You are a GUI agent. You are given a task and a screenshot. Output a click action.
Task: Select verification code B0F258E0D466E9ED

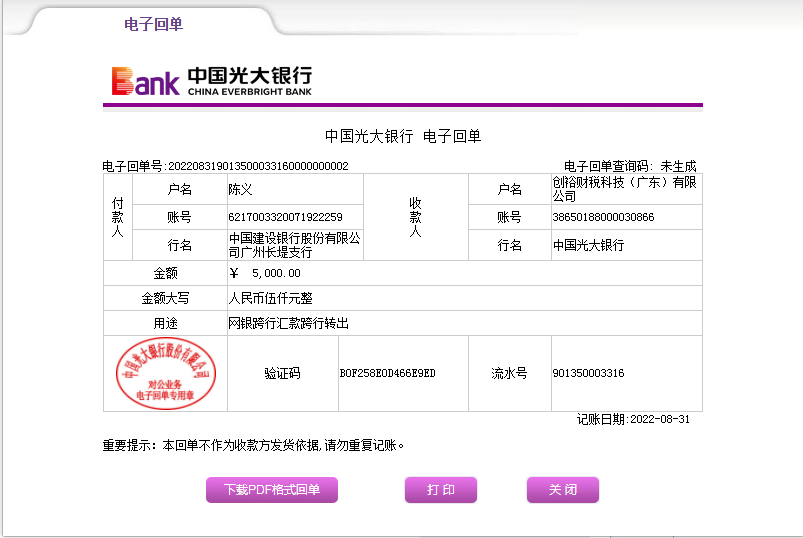(388, 373)
